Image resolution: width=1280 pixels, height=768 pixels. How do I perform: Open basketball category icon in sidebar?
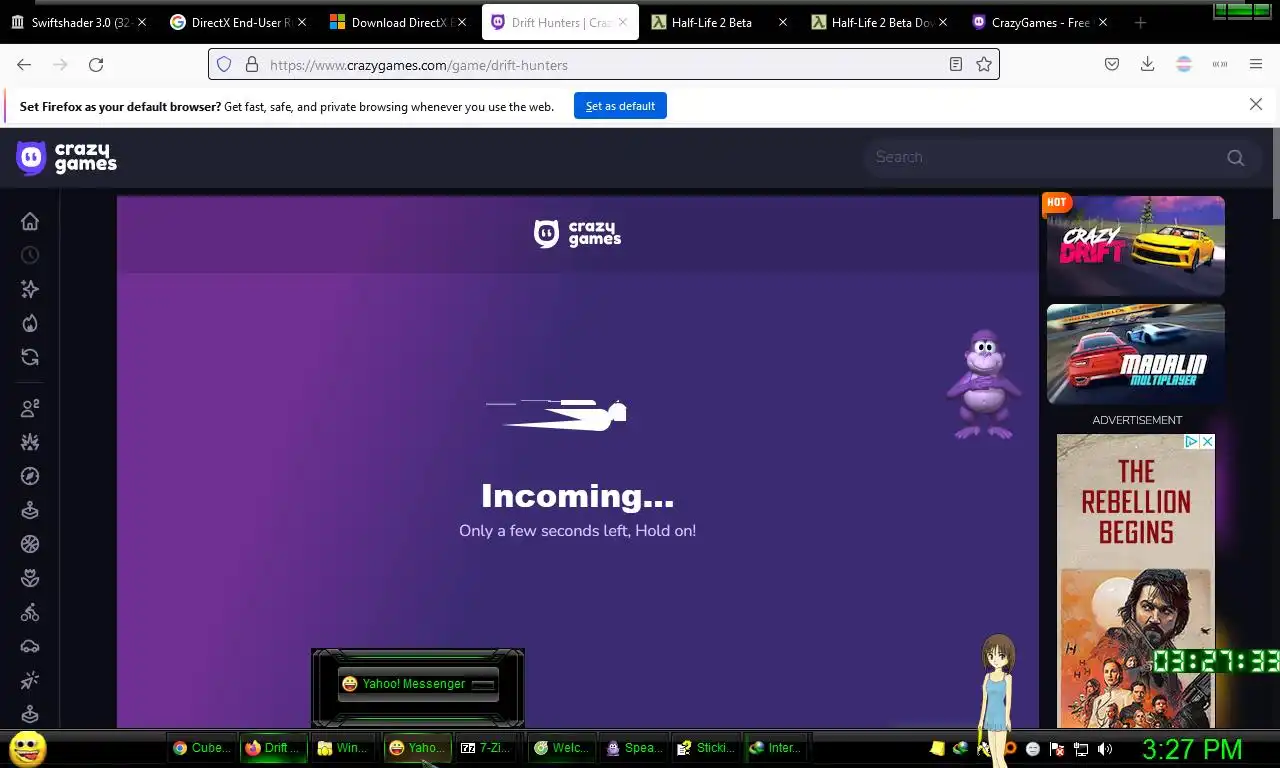30,544
